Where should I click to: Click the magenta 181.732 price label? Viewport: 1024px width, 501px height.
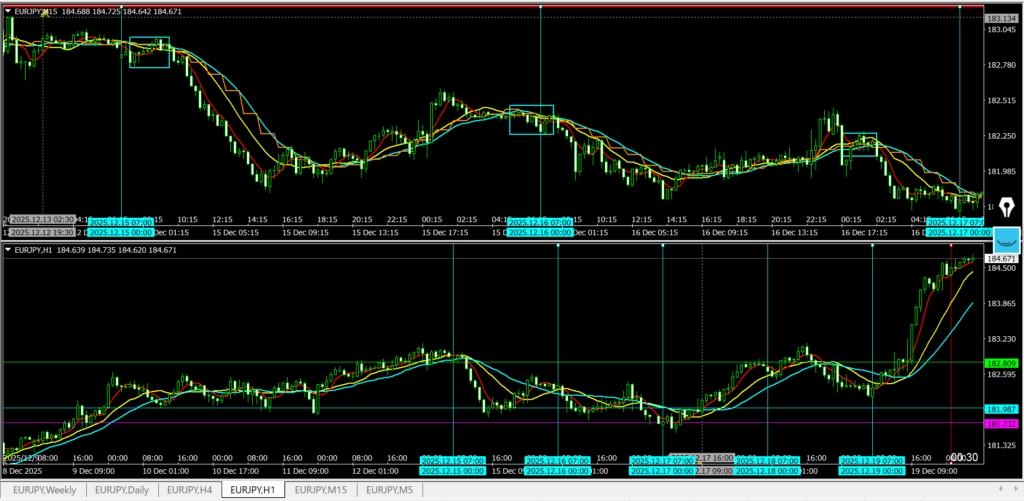click(x=1001, y=424)
